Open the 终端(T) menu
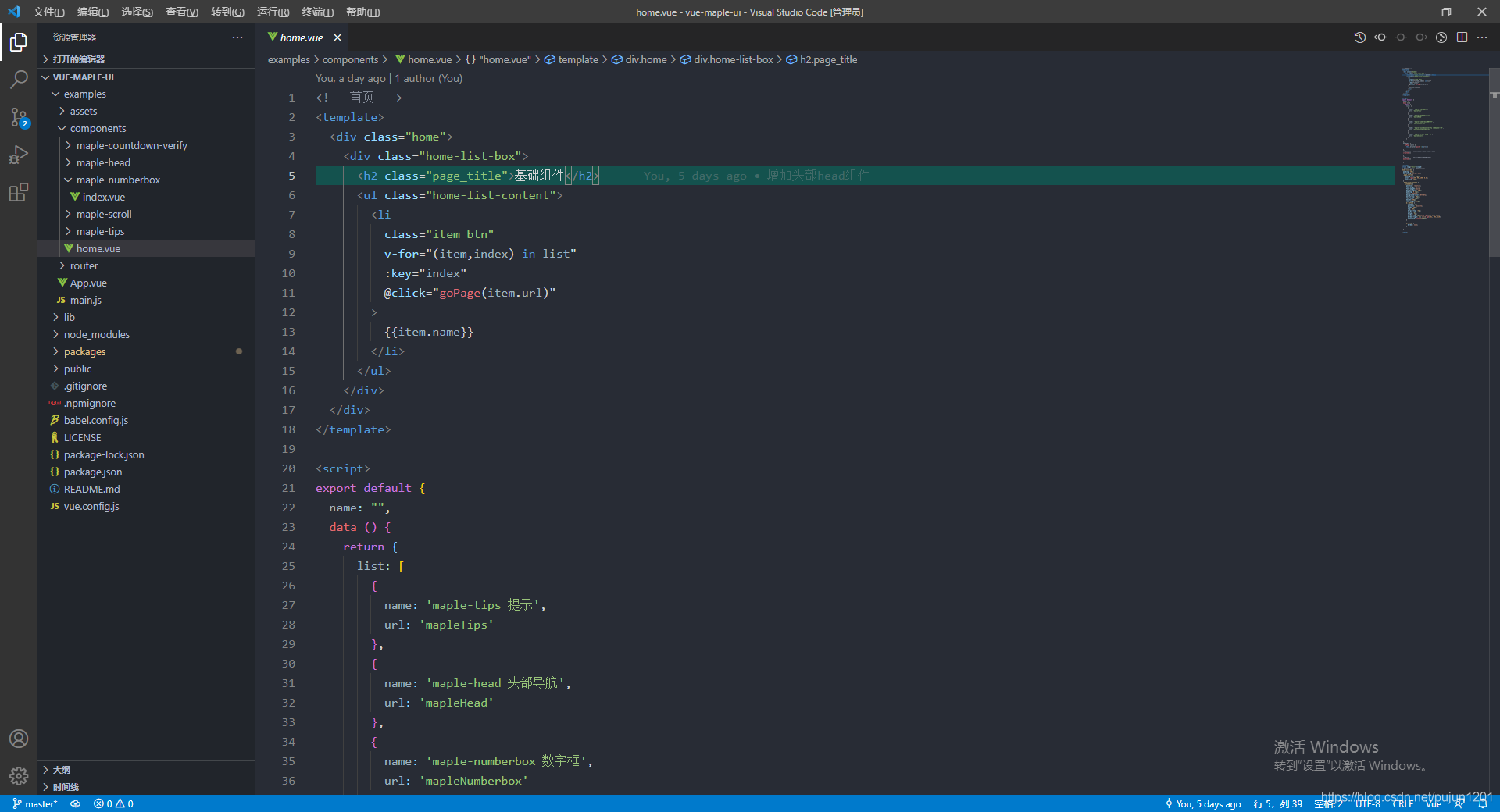Viewport: 1500px width, 812px height. (x=318, y=12)
